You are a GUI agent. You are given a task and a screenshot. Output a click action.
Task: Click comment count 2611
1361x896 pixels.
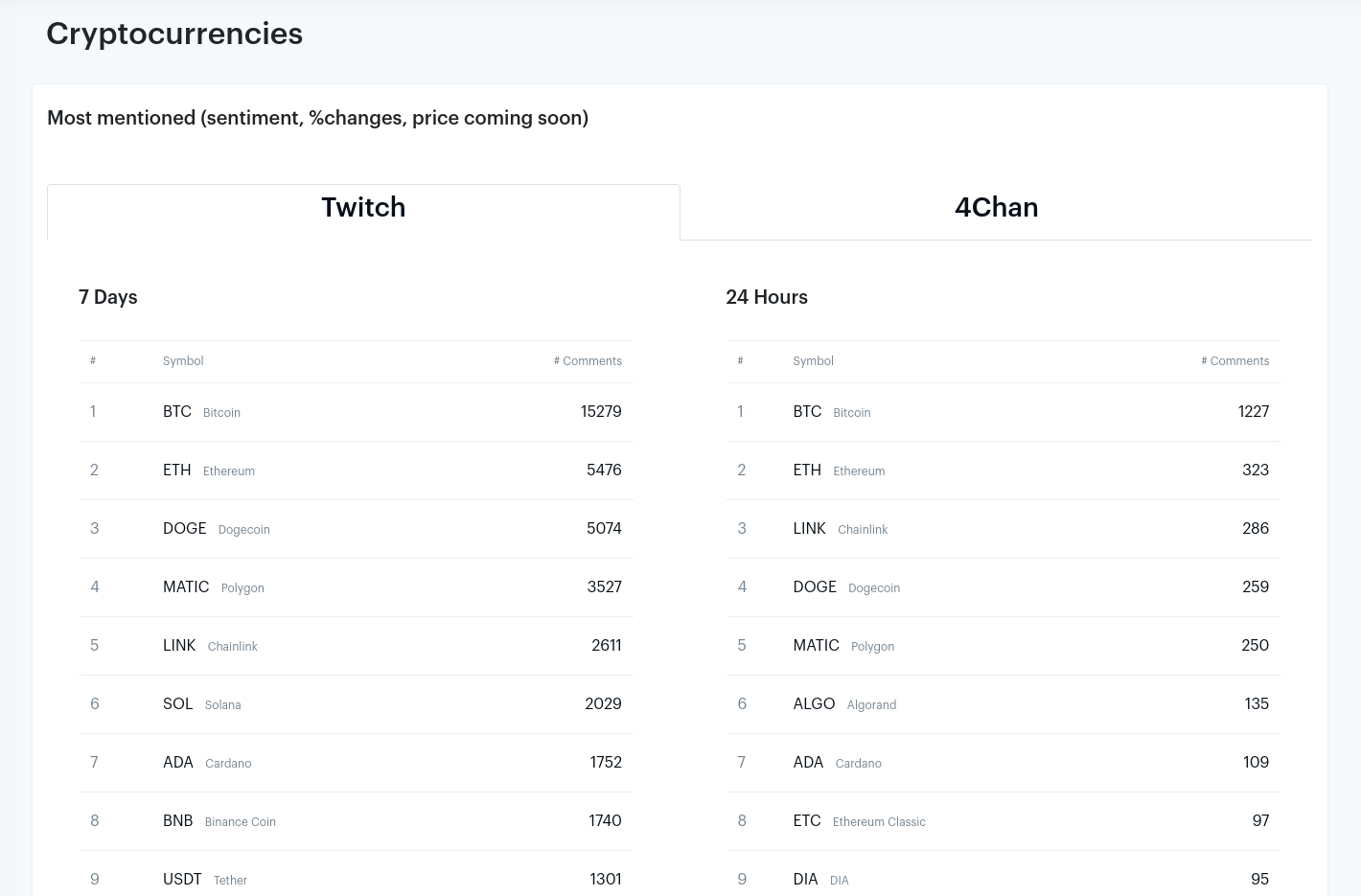click(607, 646)
